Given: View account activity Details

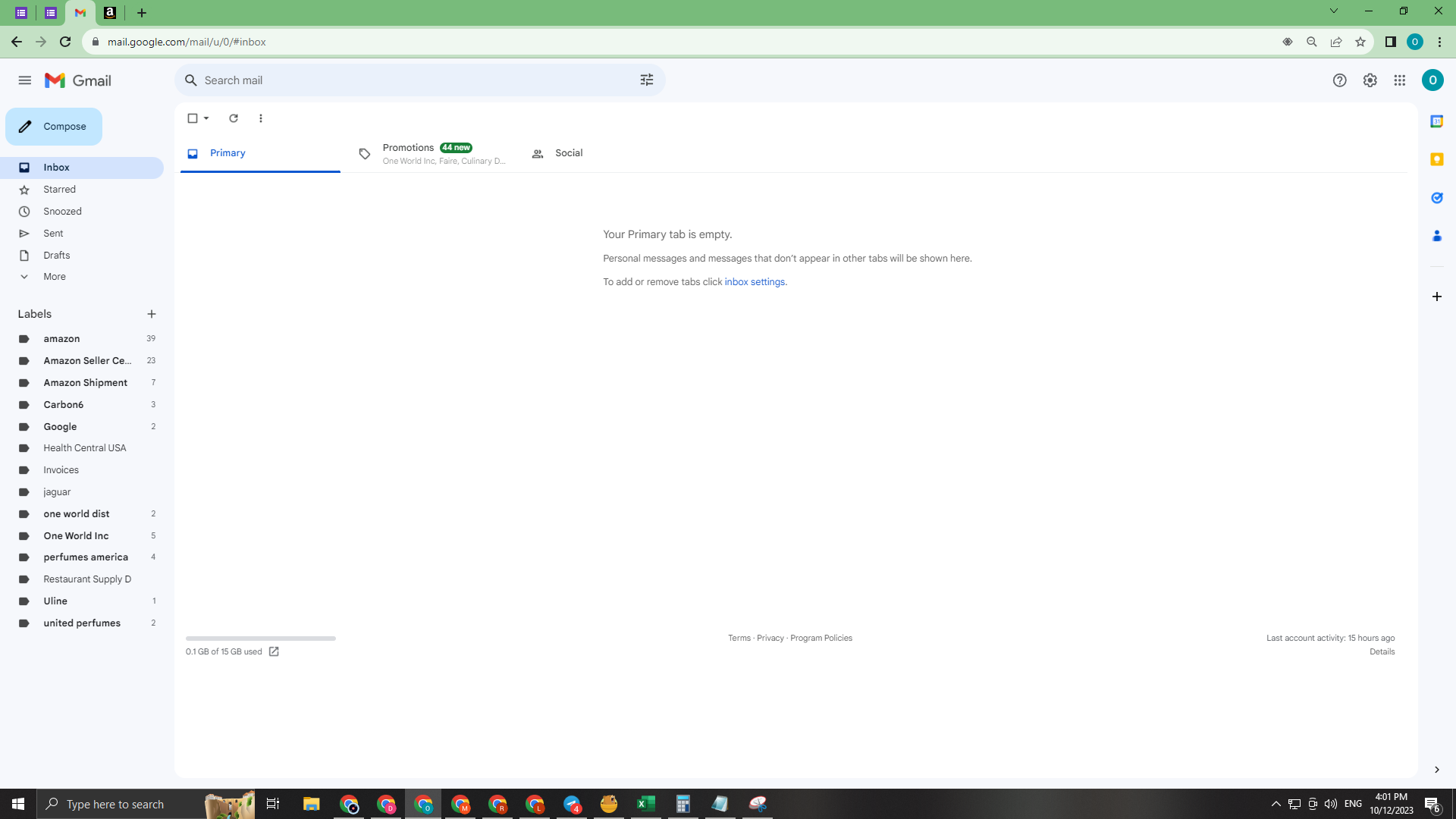Looking at the screenshot, I should coord(1382,652).
